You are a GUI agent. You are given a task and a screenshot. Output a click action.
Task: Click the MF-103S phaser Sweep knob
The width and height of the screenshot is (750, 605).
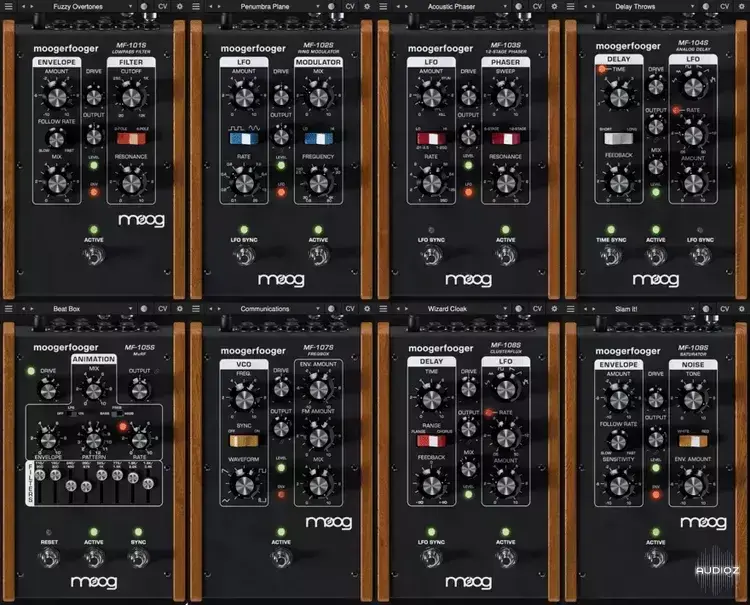click(x=506, y=98)
